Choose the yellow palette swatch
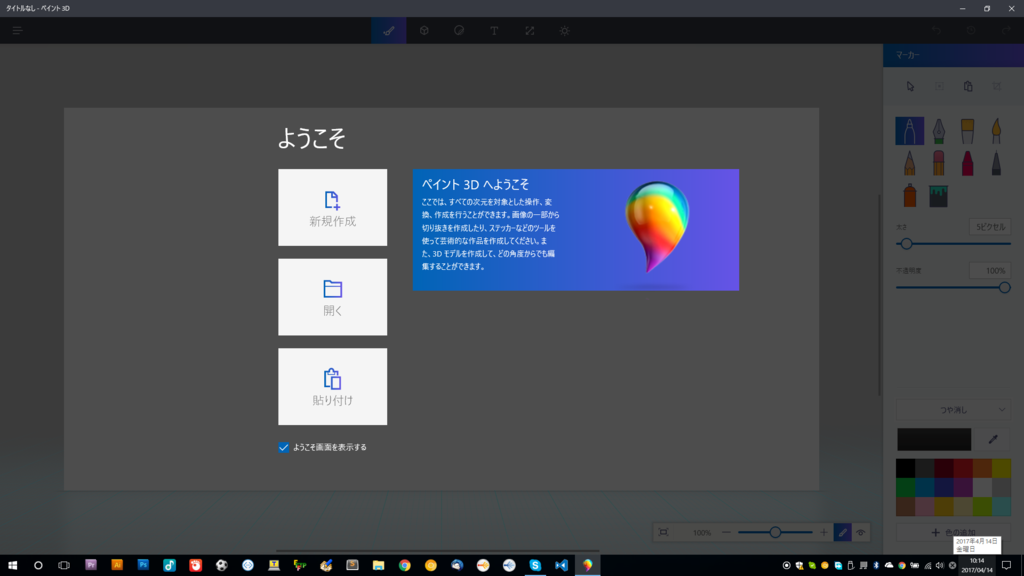 (x=1002, y=468)
